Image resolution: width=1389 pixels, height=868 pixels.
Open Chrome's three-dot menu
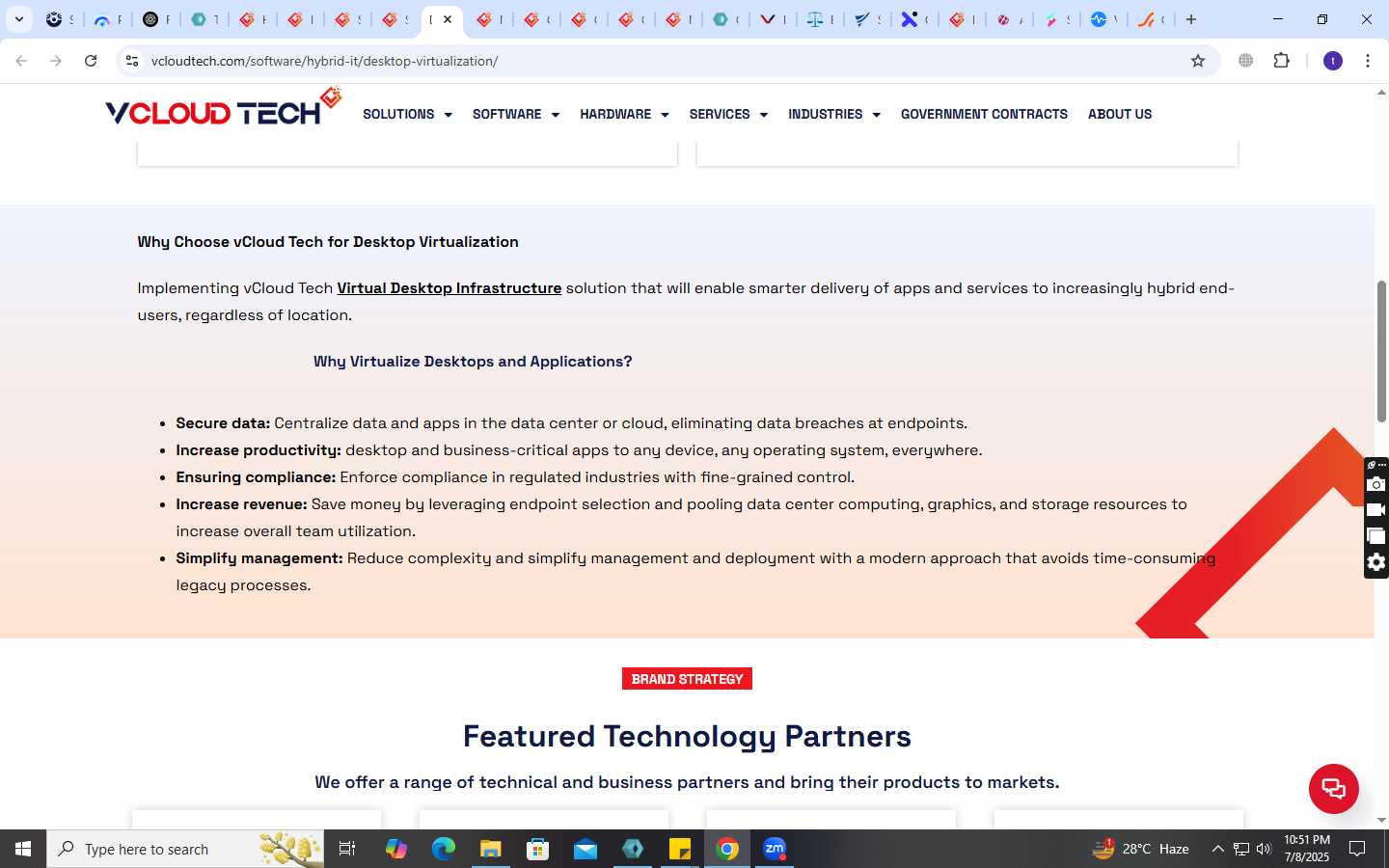click(x=1368, y=61)
